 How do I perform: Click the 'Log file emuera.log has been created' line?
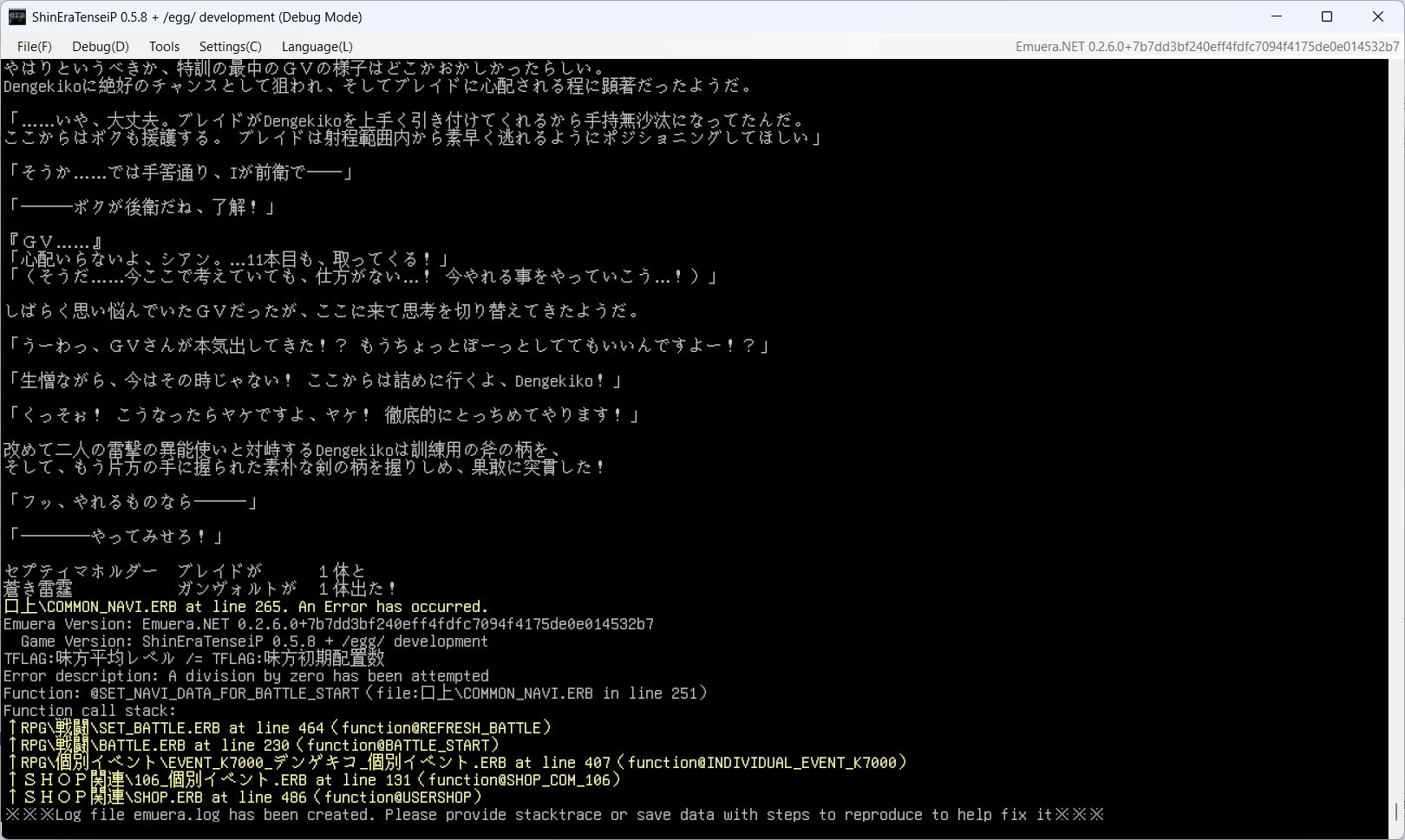(x=554, y=815)
